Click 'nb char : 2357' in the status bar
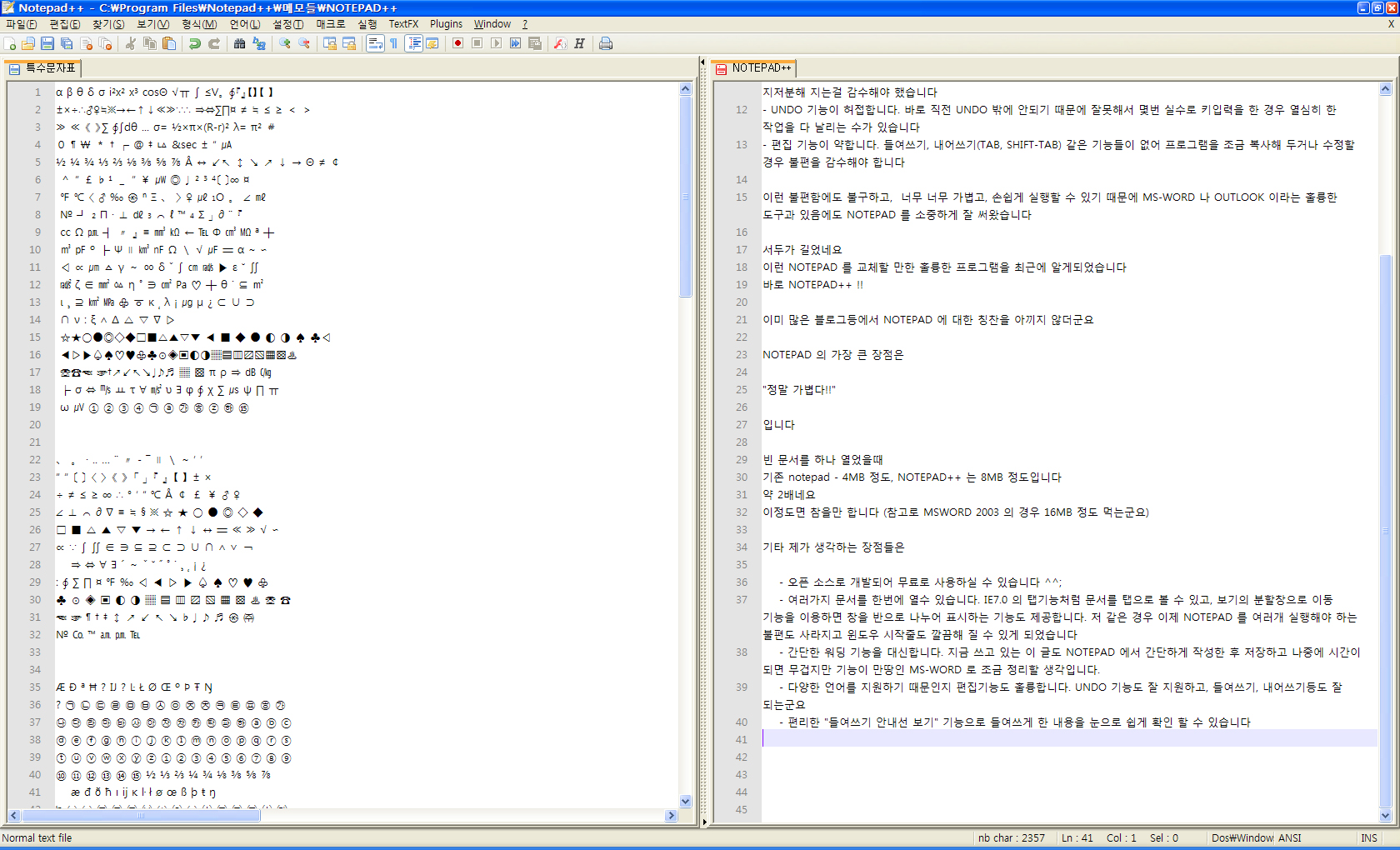 point(1012,838)
